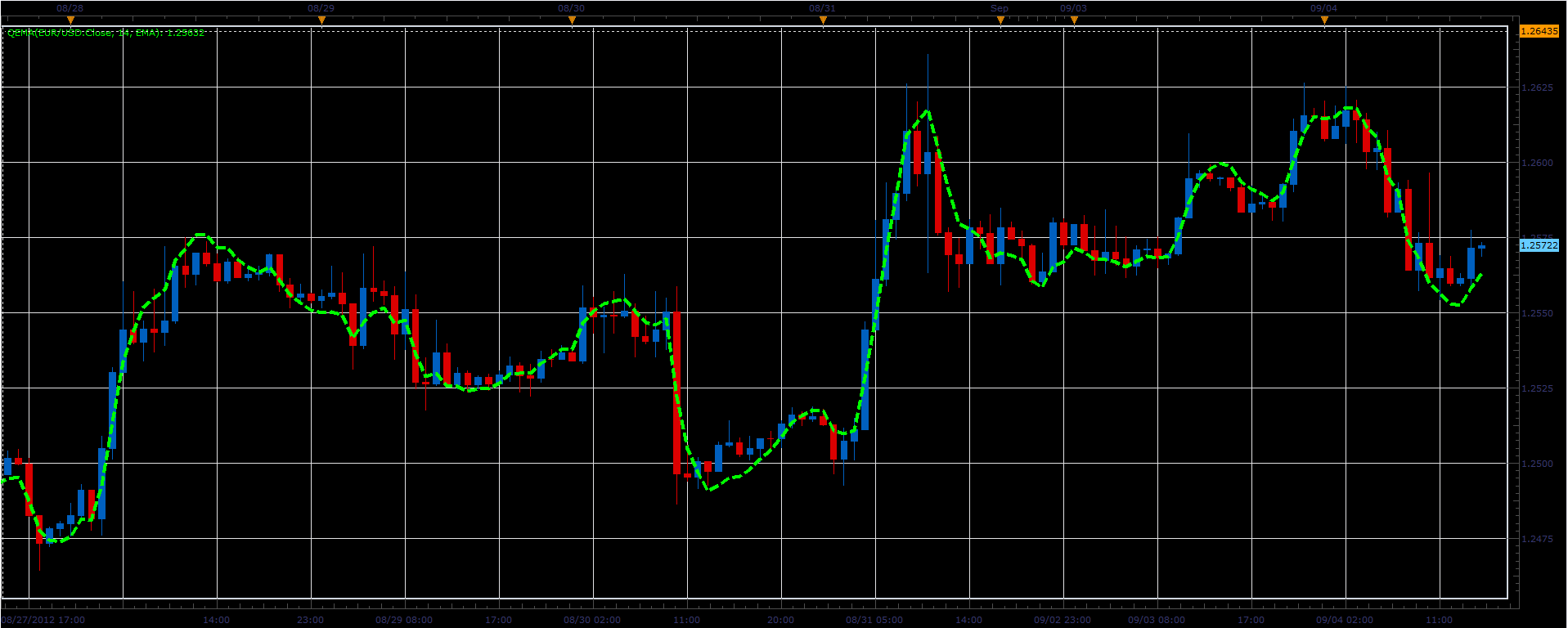This screenshot has width=1568, height=628.
Task: Click the orange month marker under Sep
Action: [1000, 20]
